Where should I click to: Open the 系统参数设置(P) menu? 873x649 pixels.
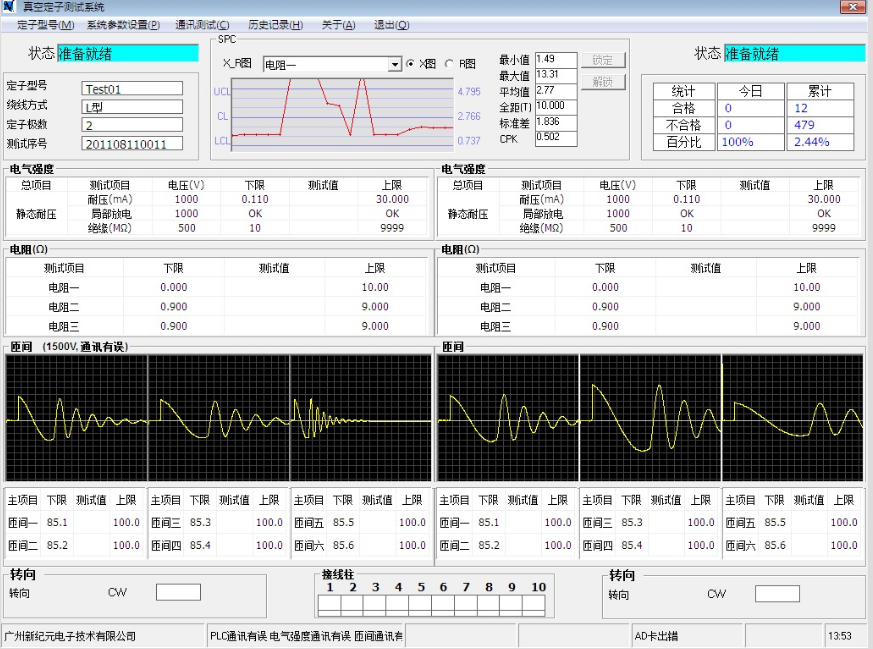(x=123, y=25)
